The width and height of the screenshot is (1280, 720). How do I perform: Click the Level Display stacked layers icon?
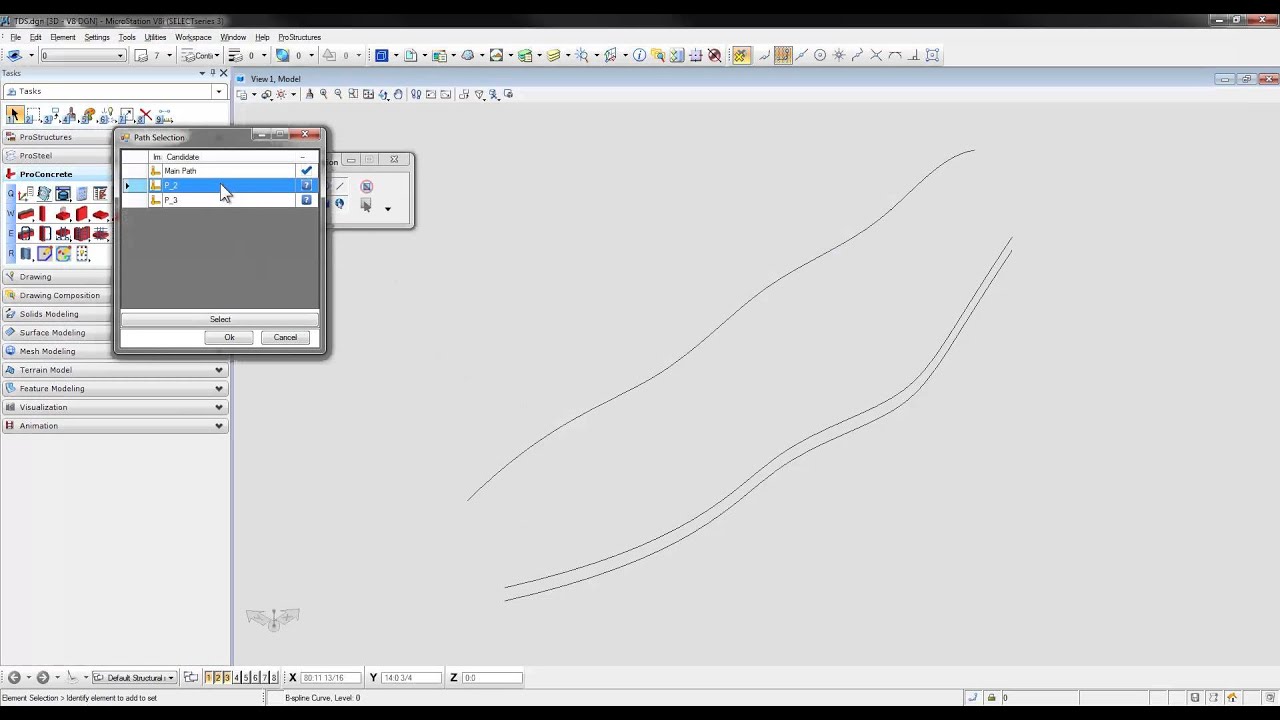pyautogui.click(x=553, y=55)
